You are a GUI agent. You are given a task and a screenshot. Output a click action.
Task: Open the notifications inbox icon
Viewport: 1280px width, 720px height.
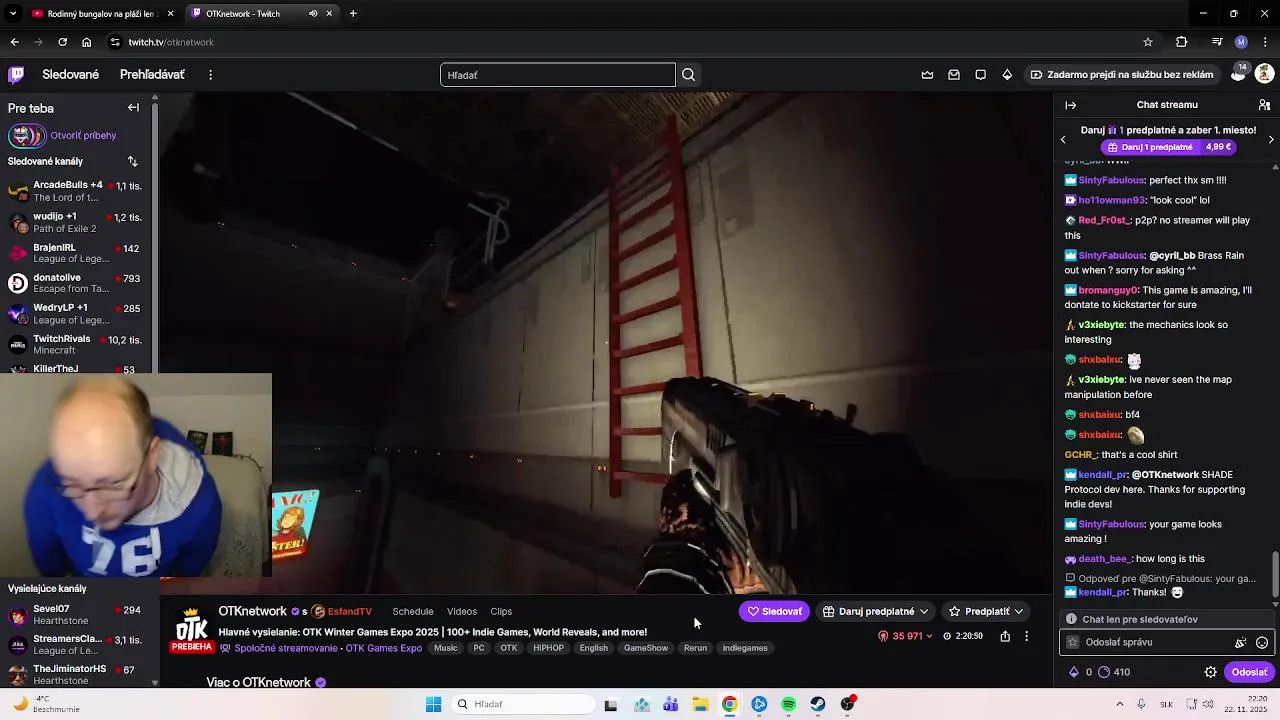coord(954,75)
